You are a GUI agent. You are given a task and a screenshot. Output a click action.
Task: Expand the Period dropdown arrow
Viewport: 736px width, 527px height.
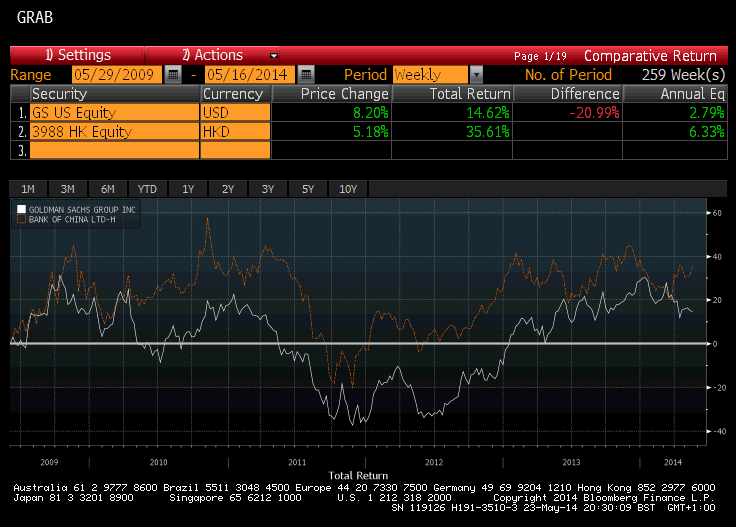click(x=476, y=75)
